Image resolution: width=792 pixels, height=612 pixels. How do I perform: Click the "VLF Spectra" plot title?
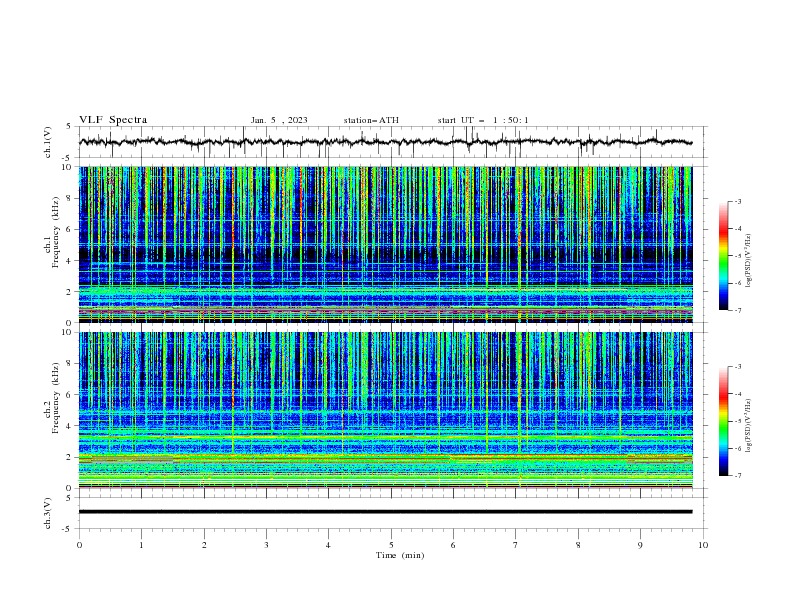(x=113, y=120)
